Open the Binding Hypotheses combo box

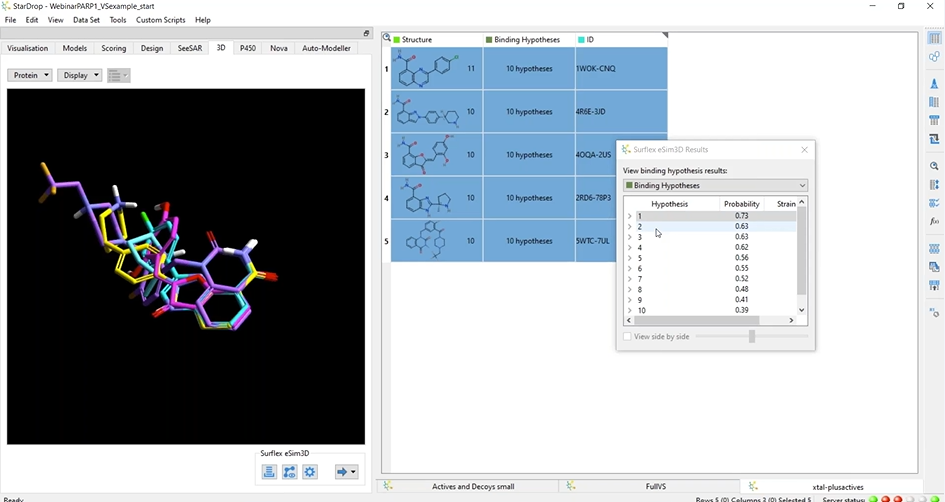coord(714,185)
